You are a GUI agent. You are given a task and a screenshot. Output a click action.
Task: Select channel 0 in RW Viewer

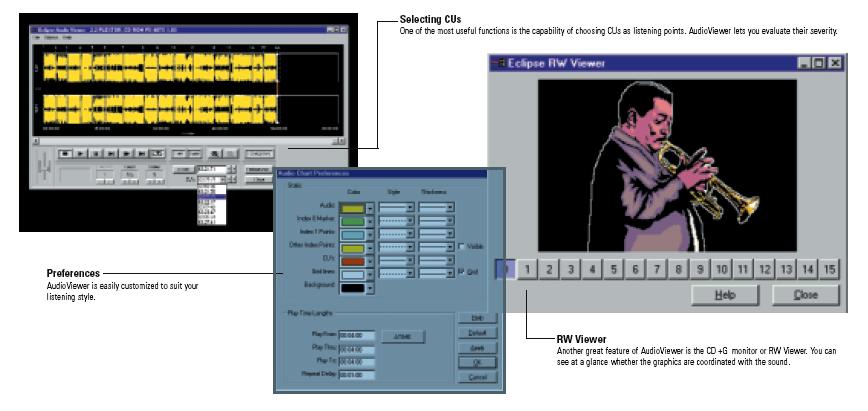[x=505, y=270]
